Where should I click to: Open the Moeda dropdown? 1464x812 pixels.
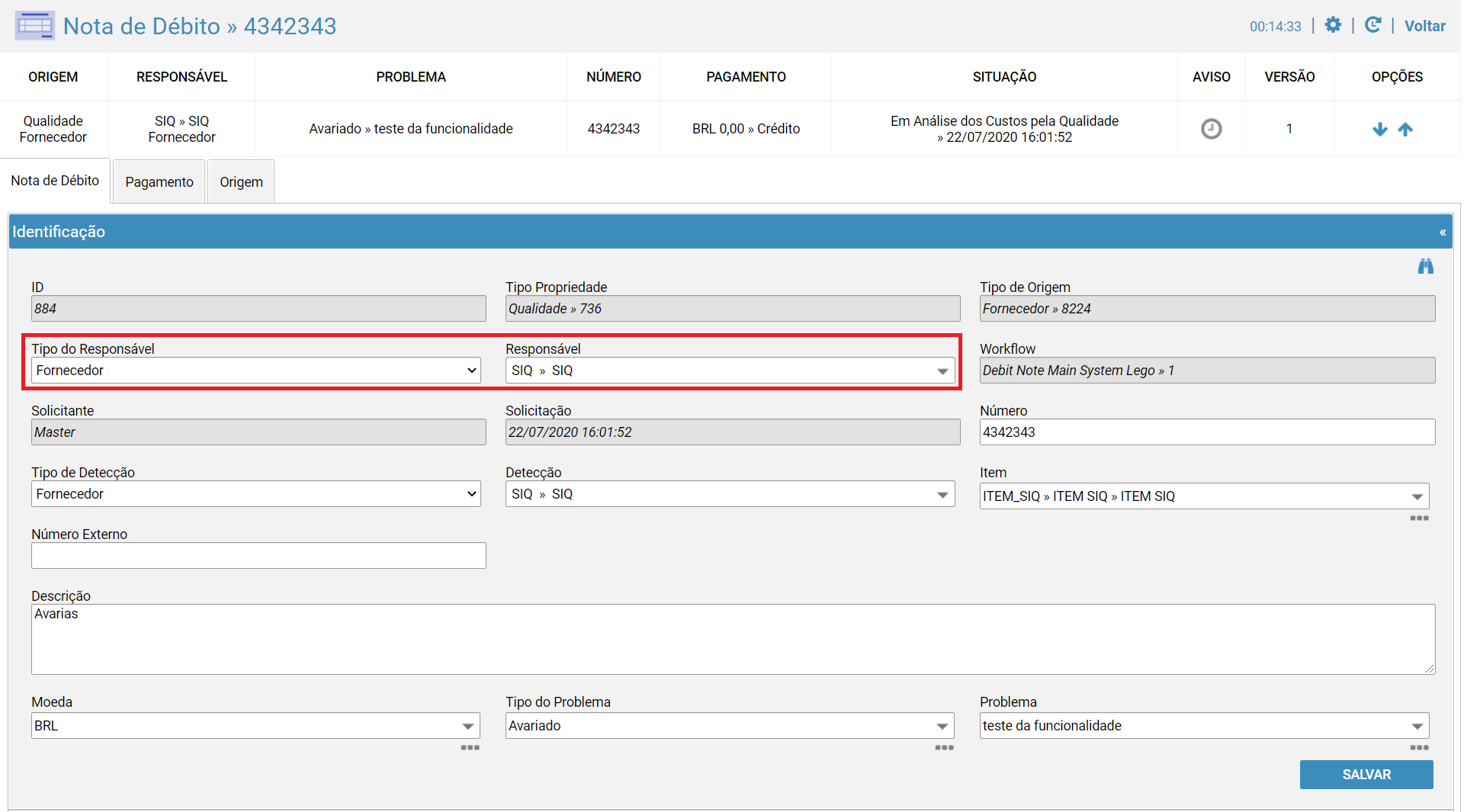[255, 726]
